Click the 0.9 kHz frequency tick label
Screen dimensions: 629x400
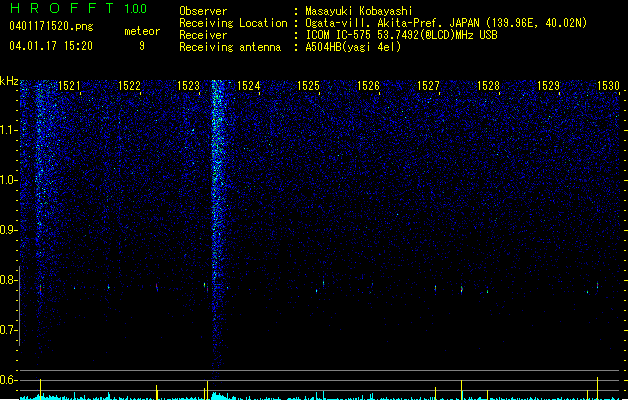(x=8, y=230)
